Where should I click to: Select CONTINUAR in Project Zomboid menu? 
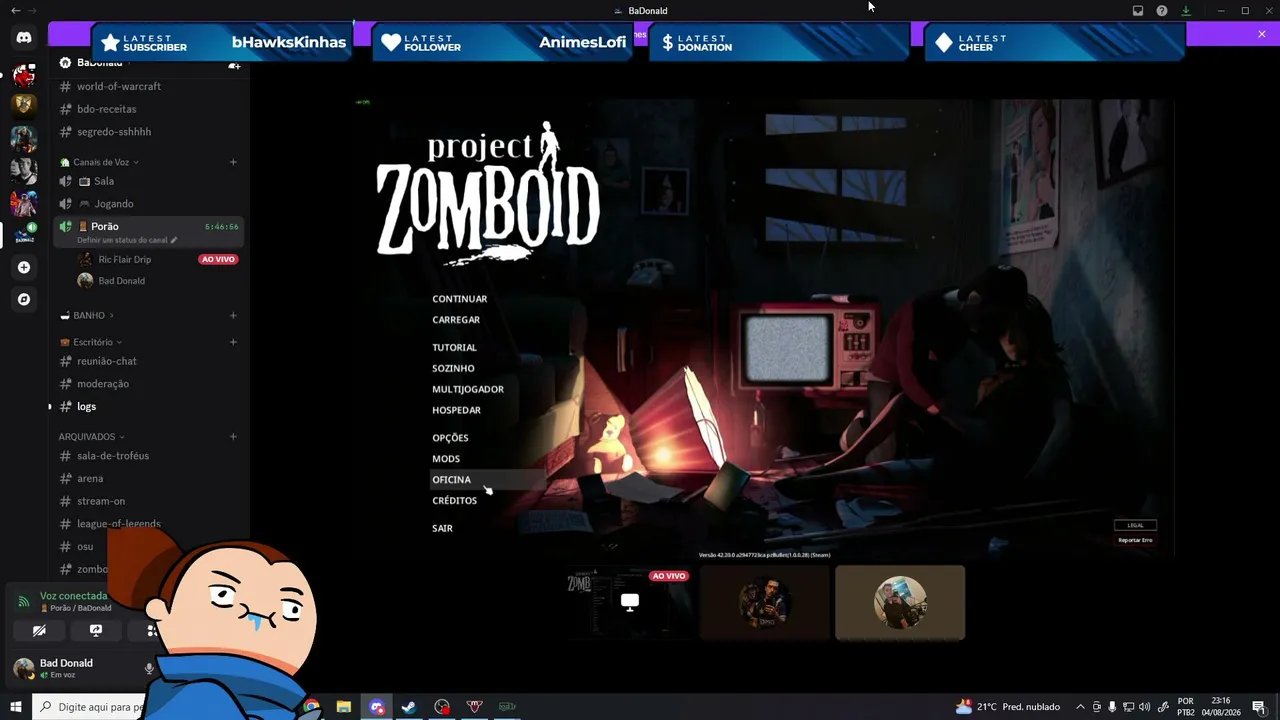pos(460,299)
